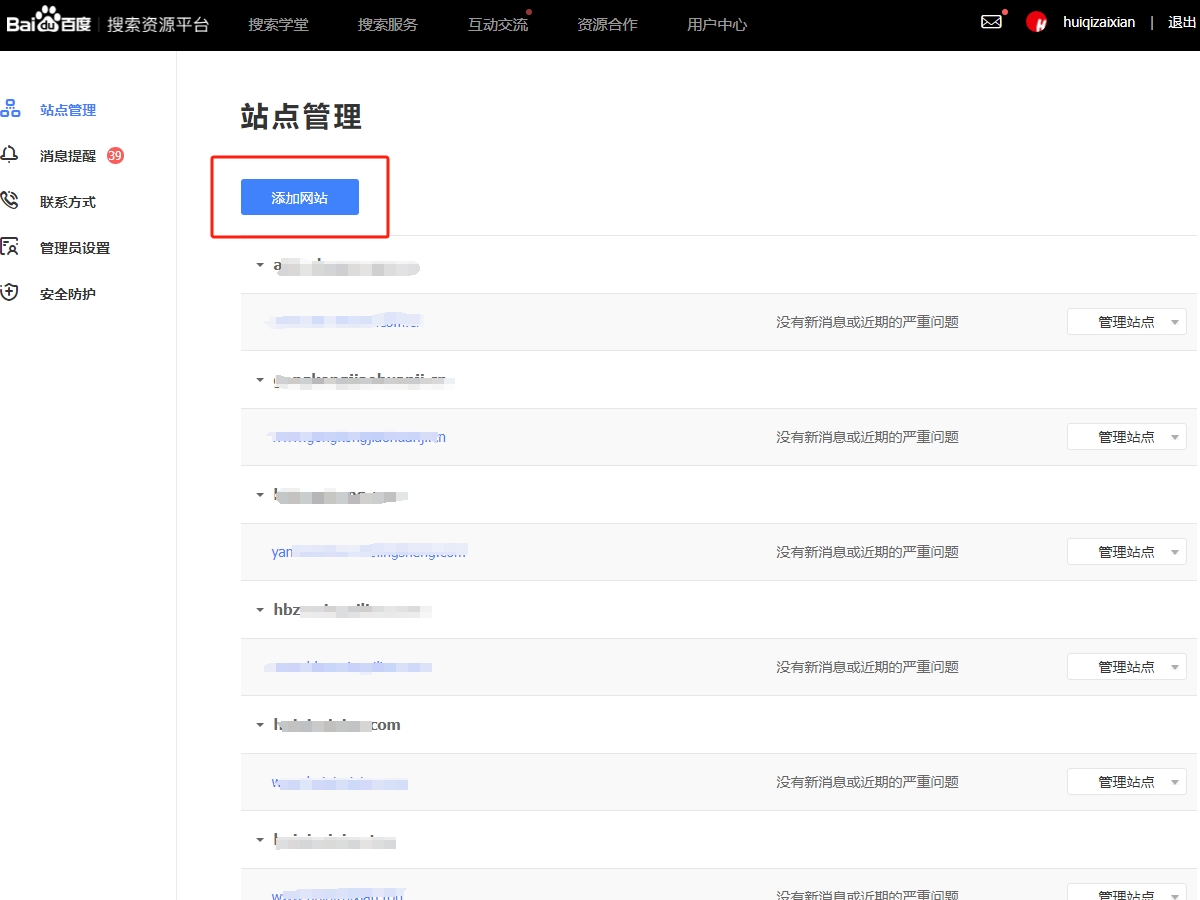Collapse the site group starting with "hbz"
1200x900 pixels.
coord(260,610)
